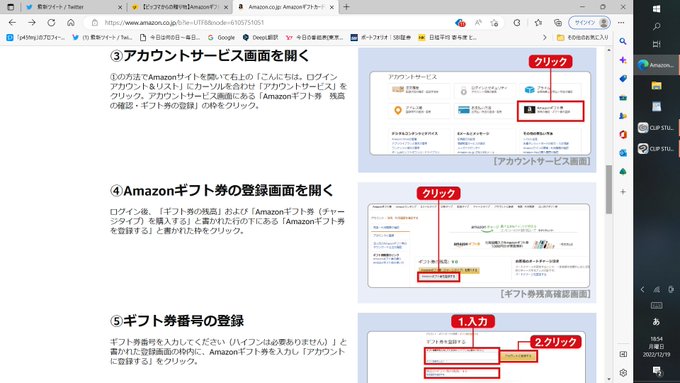Screen dimensions: 680x383
Task: Go back to the previous page
Action: pyautogui.click(x=12, y=23)
